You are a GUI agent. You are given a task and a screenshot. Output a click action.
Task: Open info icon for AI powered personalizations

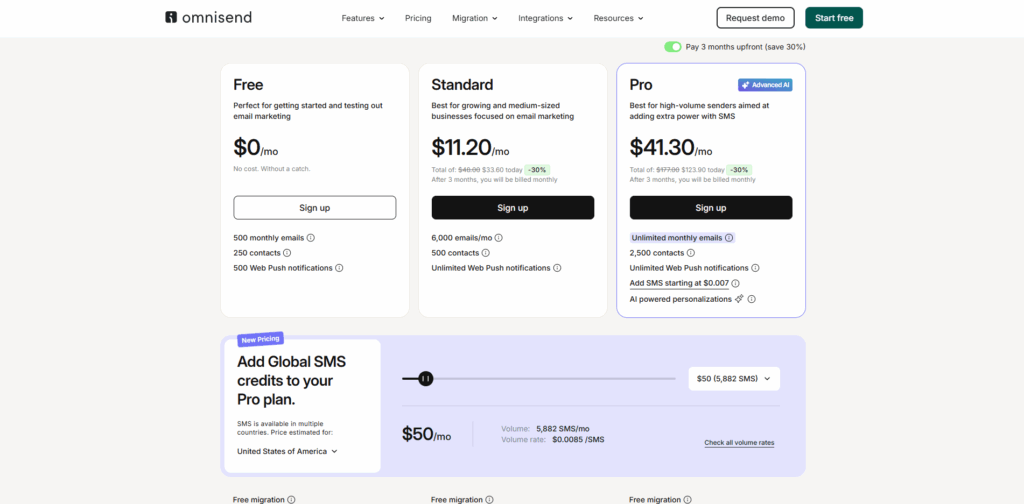(752, 300)
